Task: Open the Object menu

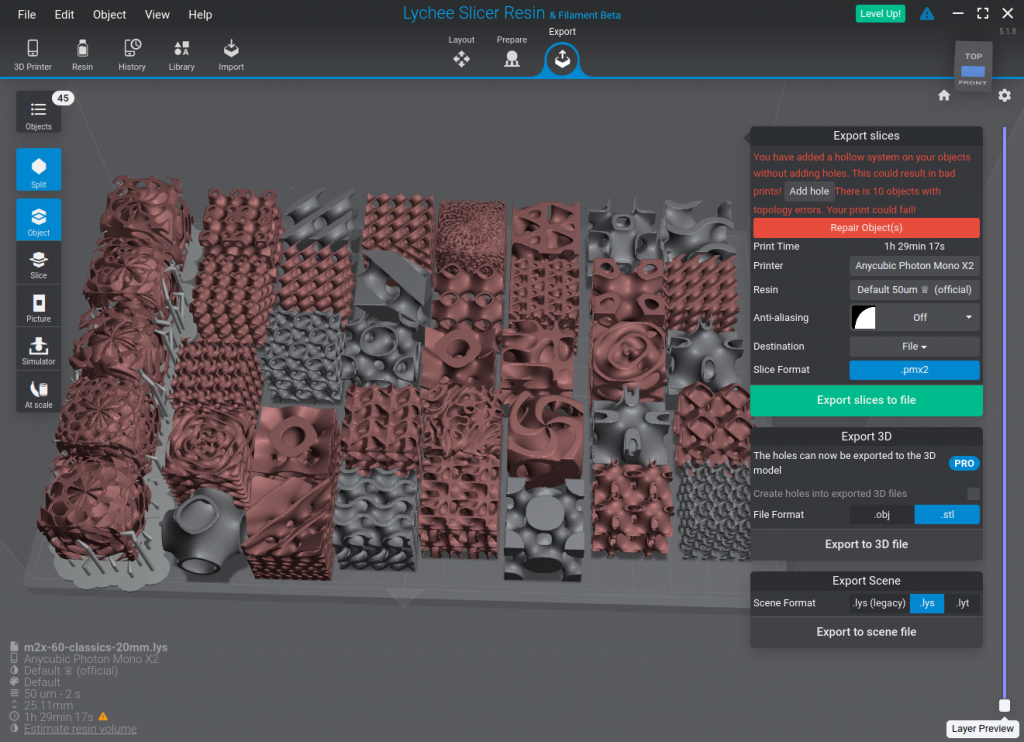Action: 109,14
